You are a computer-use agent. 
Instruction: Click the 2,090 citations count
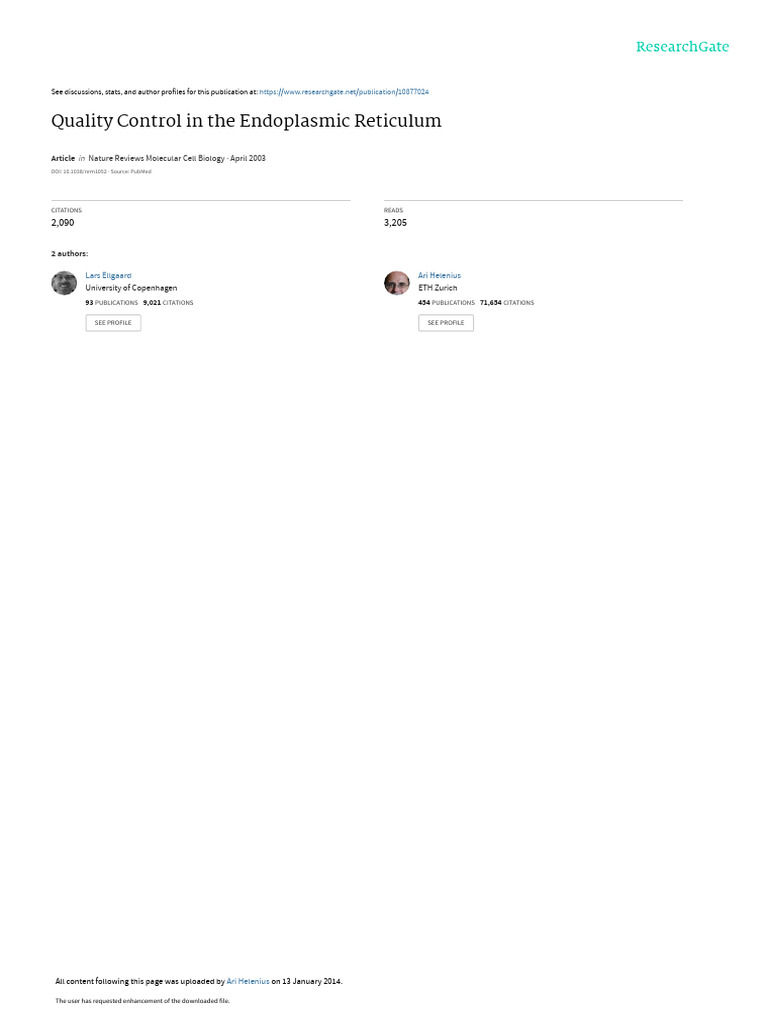(x=63, y=223)
